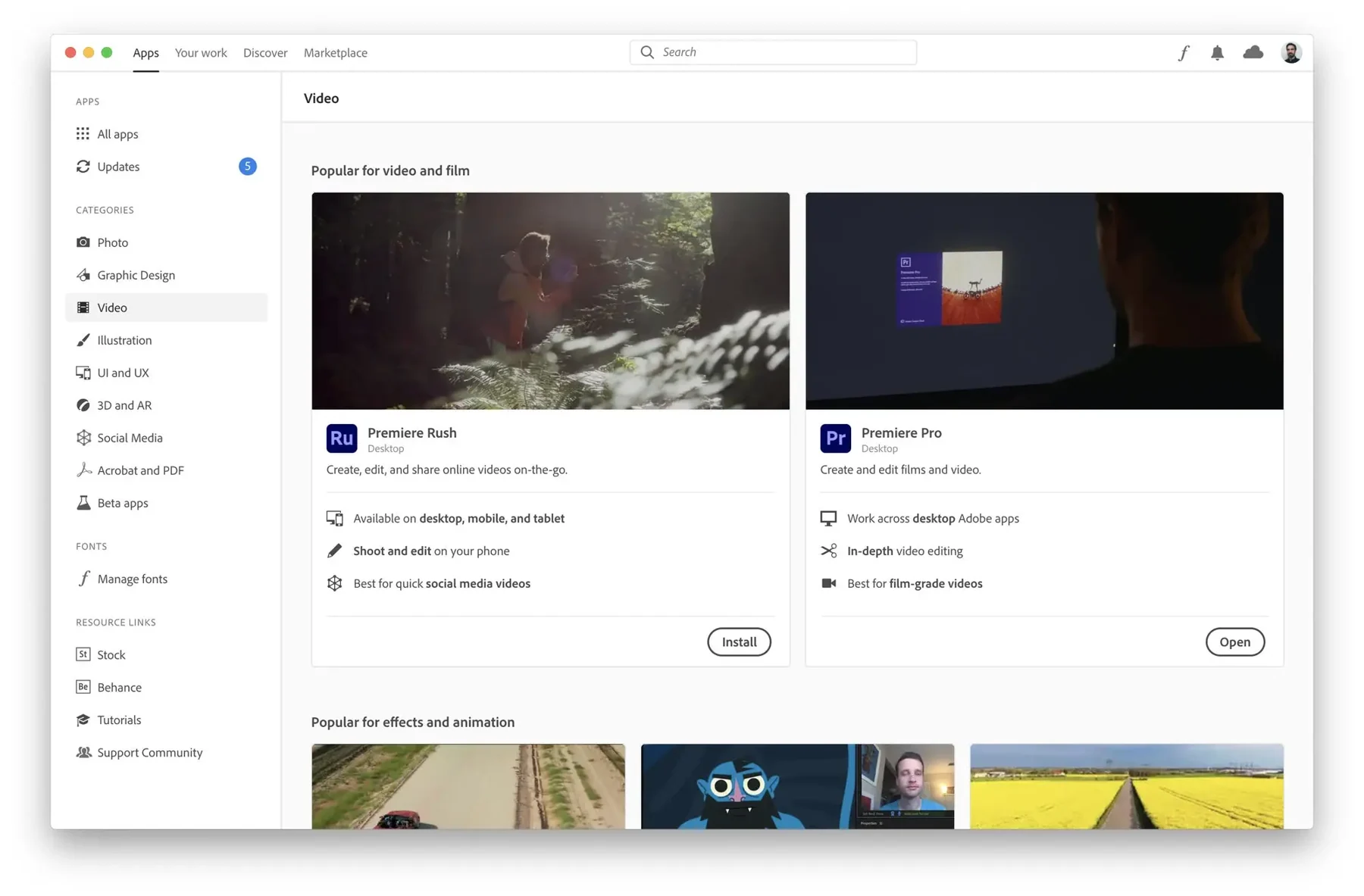Click the Video filmstrip icon
The width and height of the screenshot is (1364, 896).
[83, 308]
